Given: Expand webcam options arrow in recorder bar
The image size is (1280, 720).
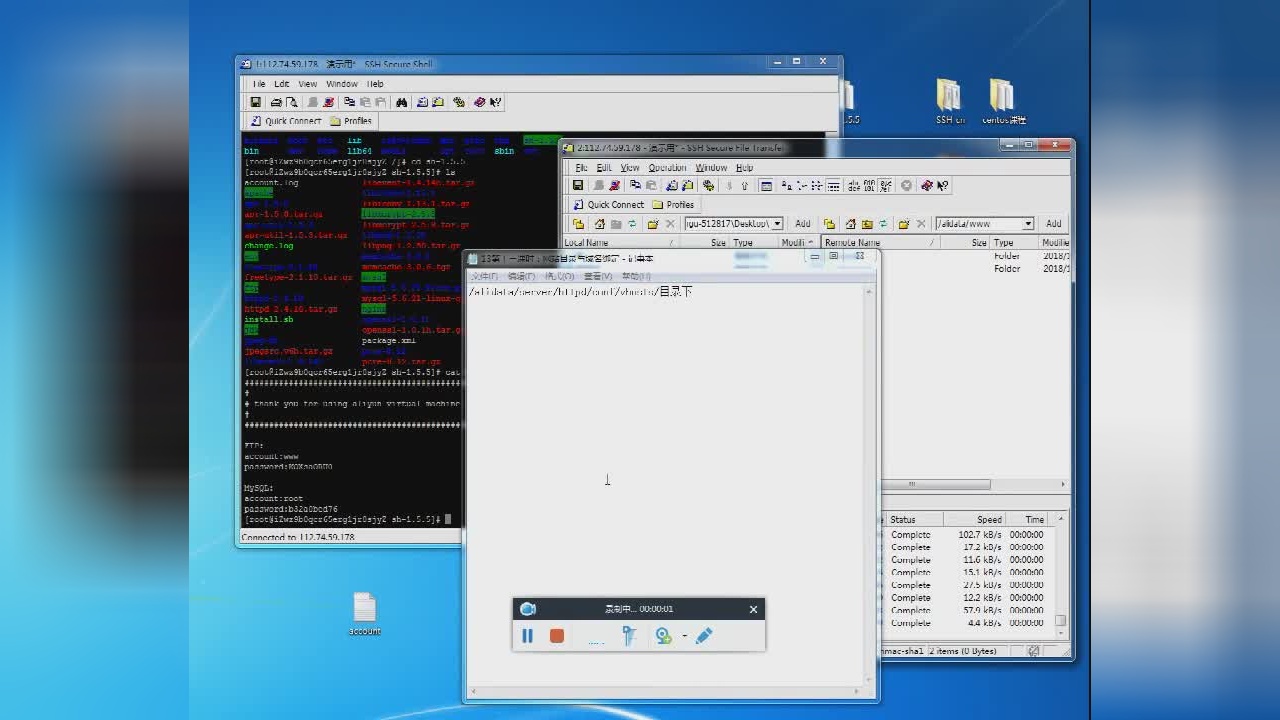Looking at the screenshot, I should 685,636.
